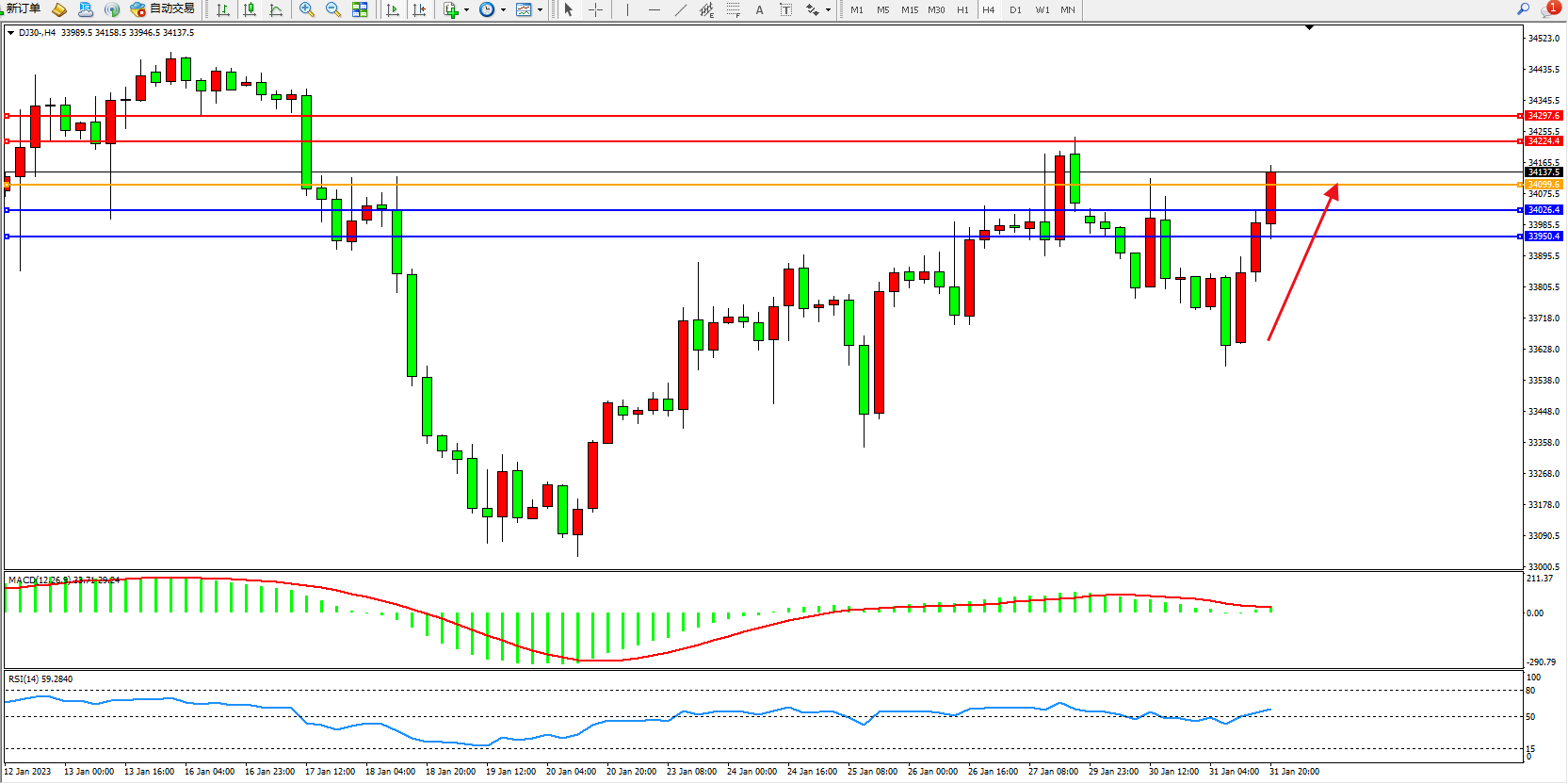Tile chart windows with the grid icon
Viewport: 1568px width, 784px height.
click(x=360, y=9)
